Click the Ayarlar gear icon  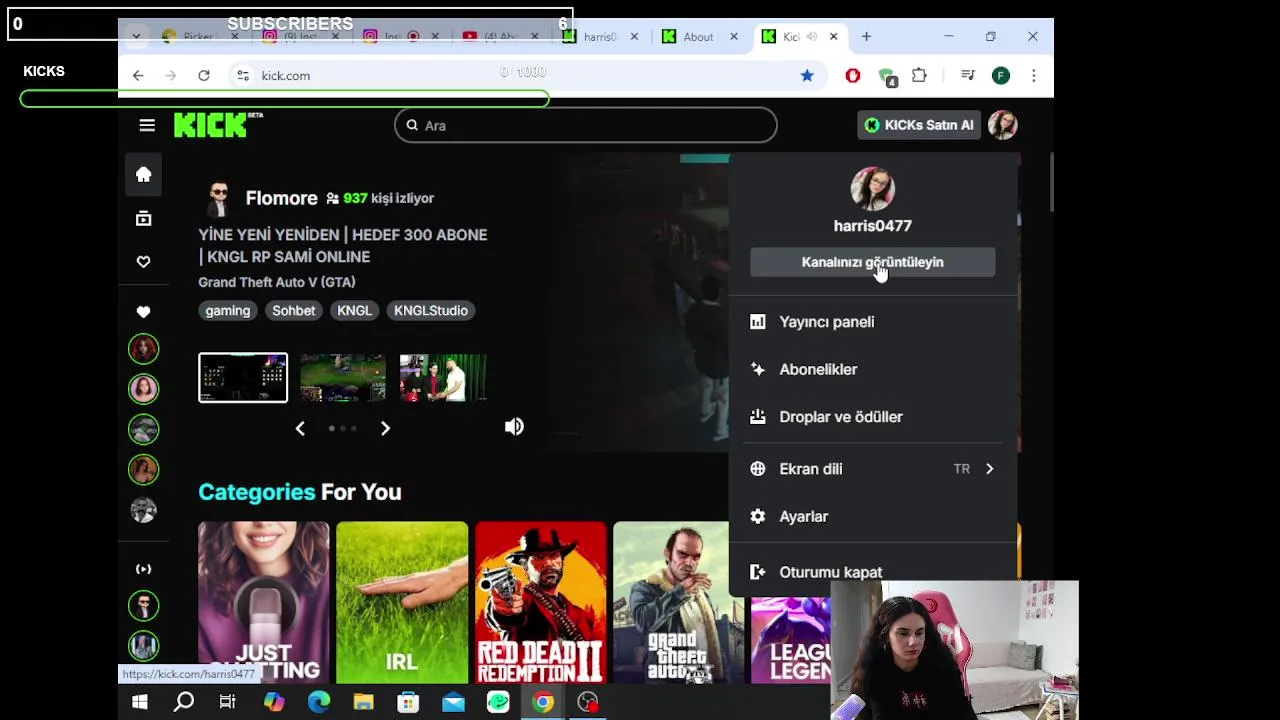[758, 516]
